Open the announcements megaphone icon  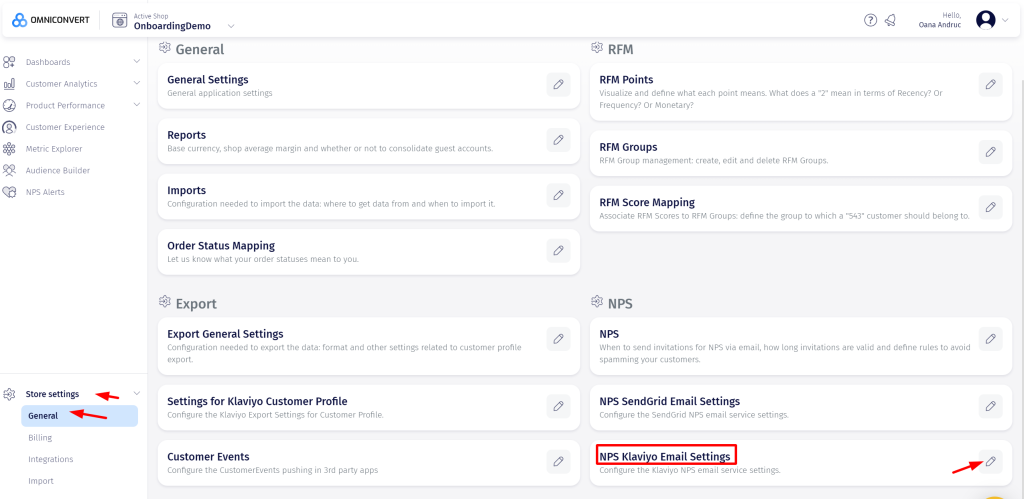890,20
